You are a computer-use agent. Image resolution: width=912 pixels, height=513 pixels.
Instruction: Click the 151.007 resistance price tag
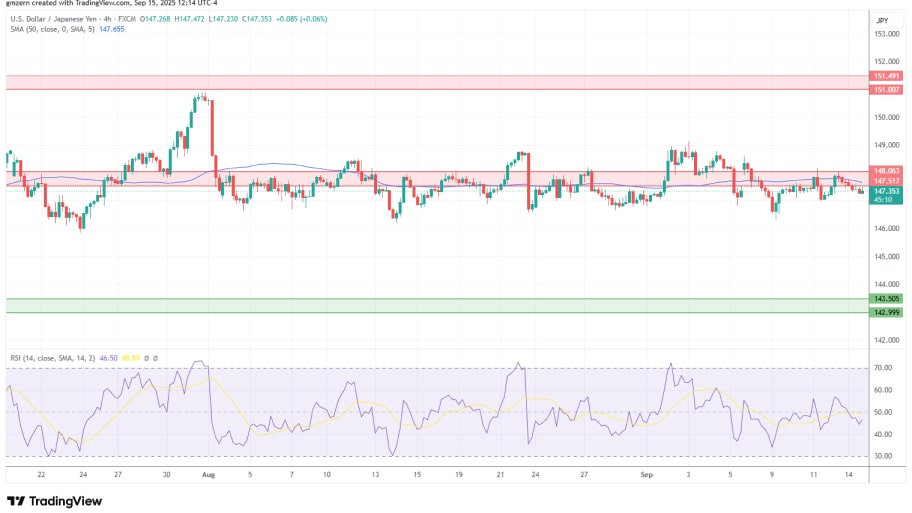[886, 90]
